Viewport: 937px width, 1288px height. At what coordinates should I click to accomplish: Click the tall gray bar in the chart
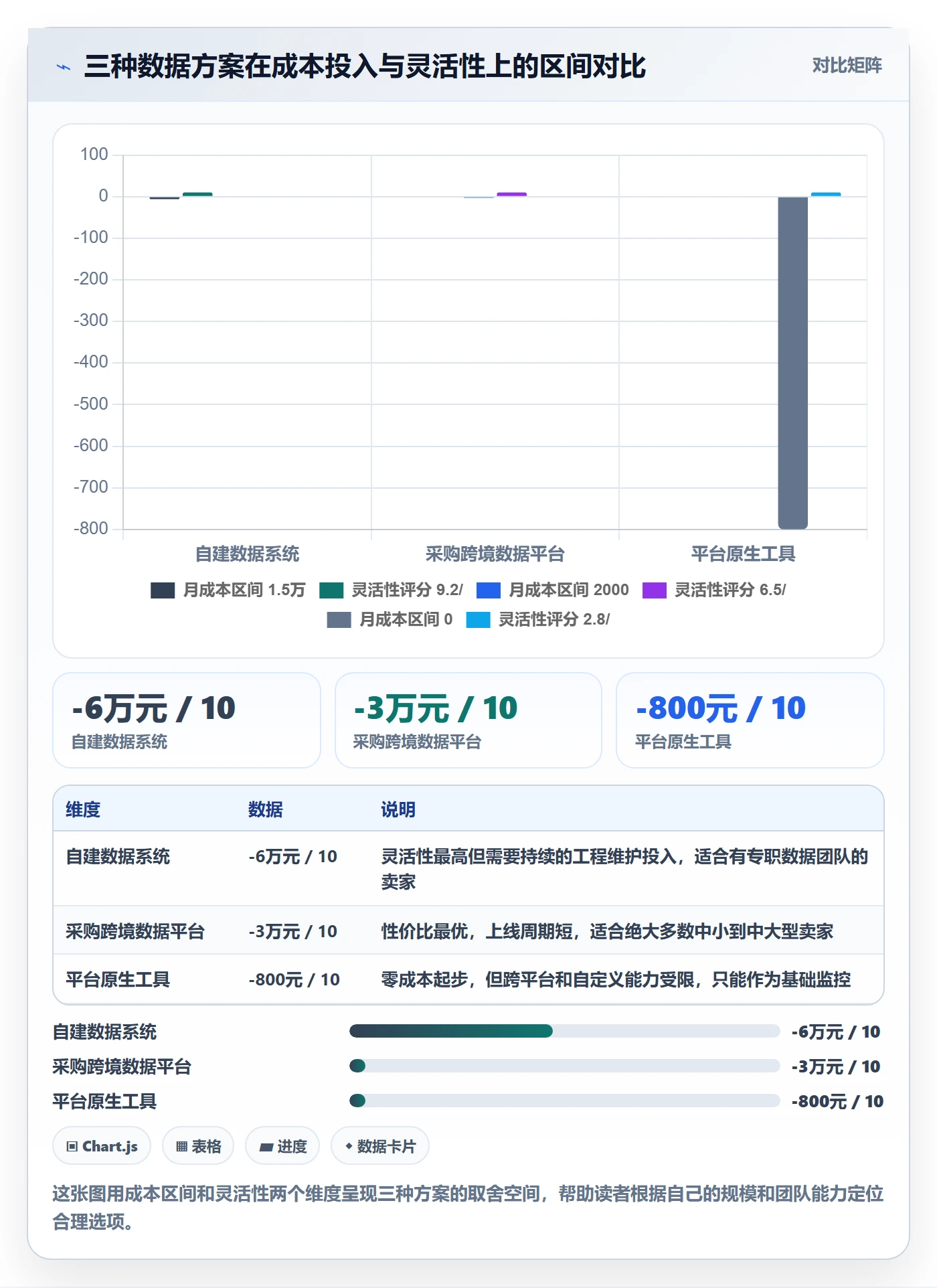[792, 363]
